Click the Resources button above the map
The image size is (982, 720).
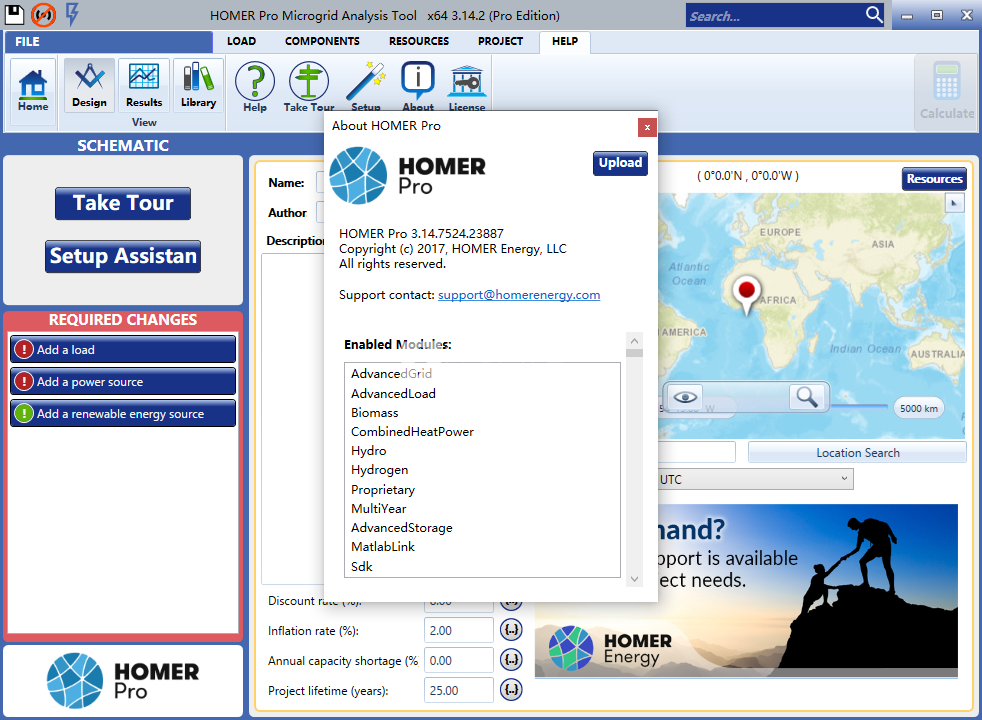934,179
